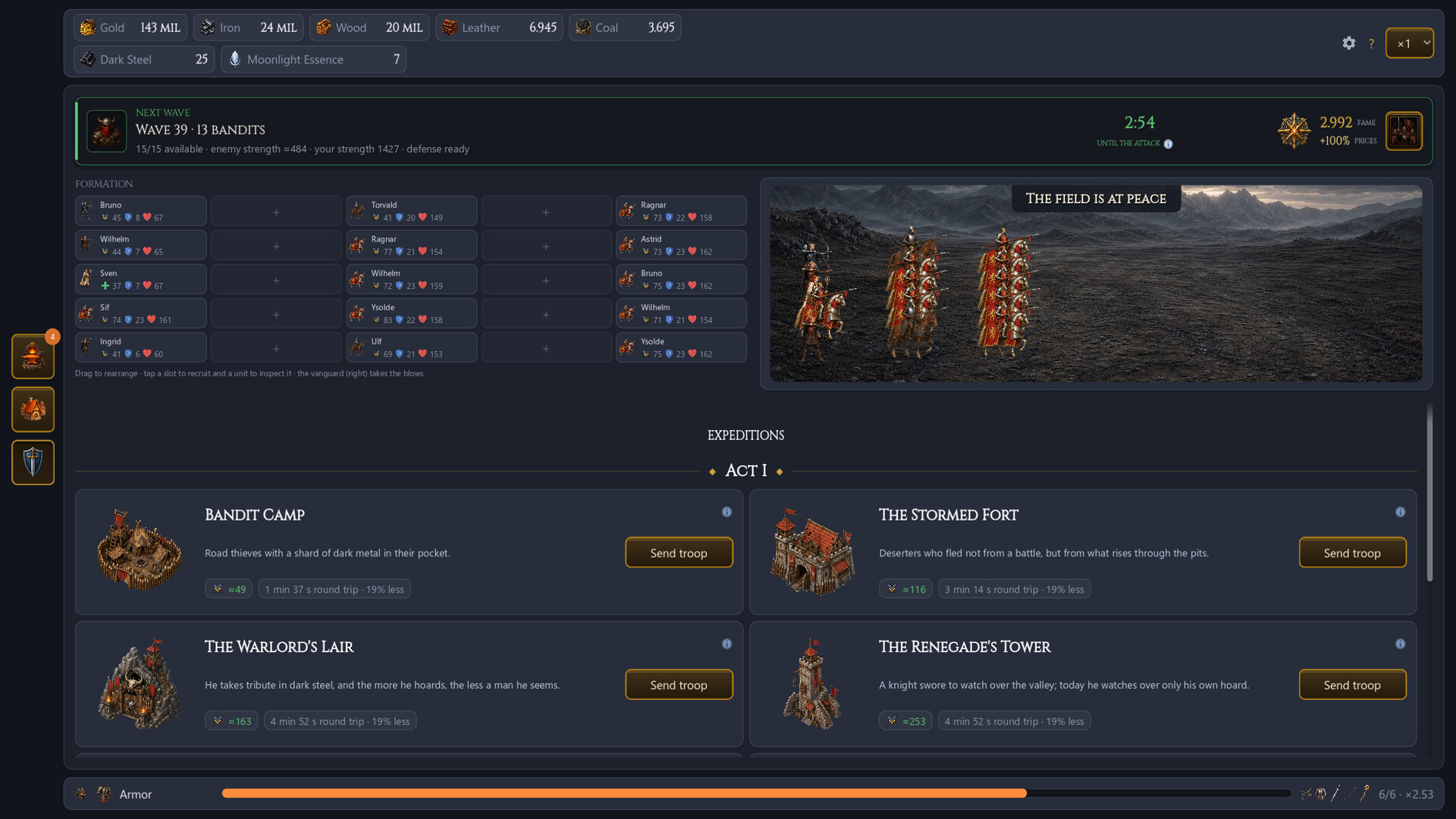This screenshot has height=819, width=1456.
Task: Send troop to The Warlord's Lair
Action: click(679, 685)
